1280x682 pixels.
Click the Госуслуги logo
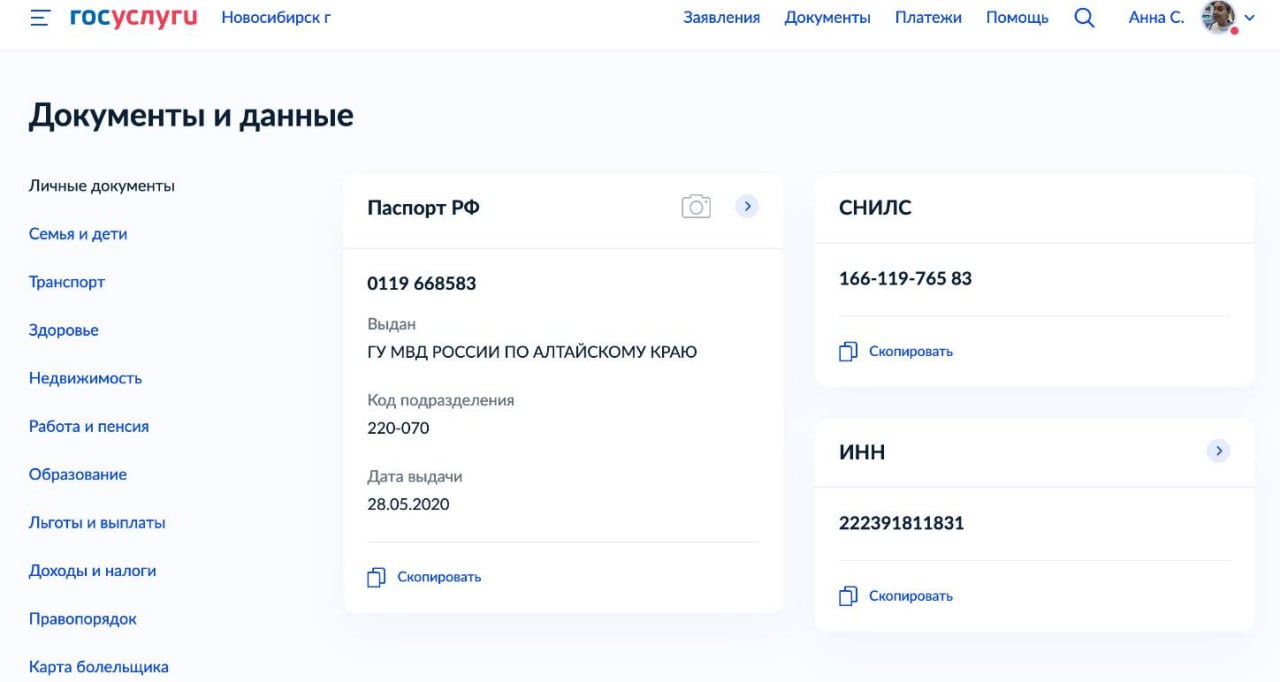pos(134,17)
